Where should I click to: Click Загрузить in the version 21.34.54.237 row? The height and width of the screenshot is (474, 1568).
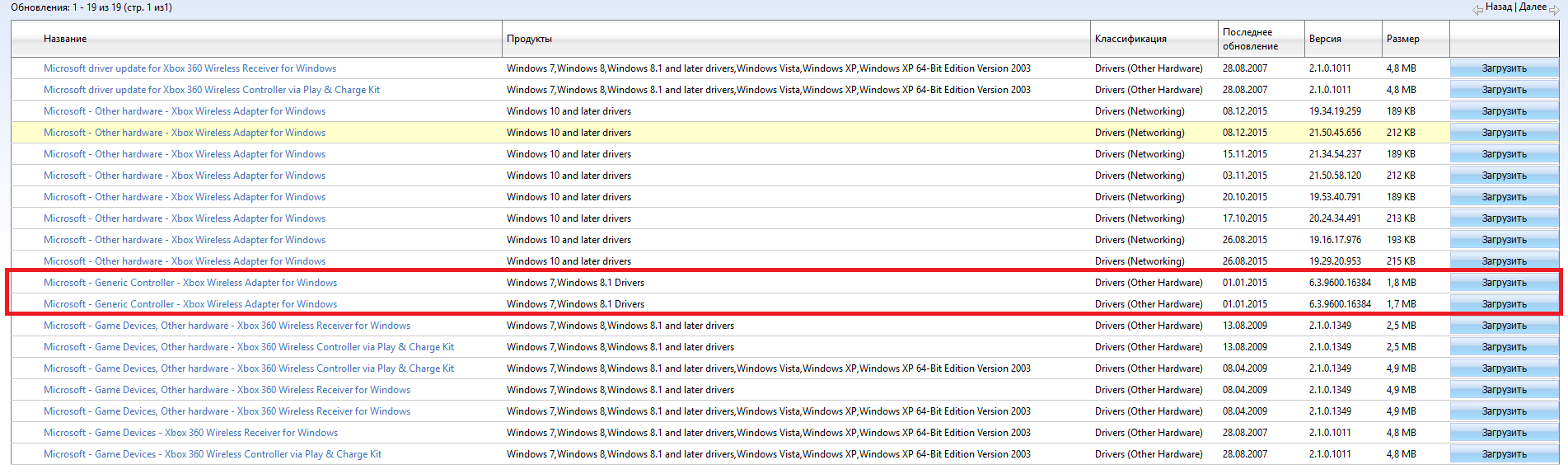tap(1504, 154)
